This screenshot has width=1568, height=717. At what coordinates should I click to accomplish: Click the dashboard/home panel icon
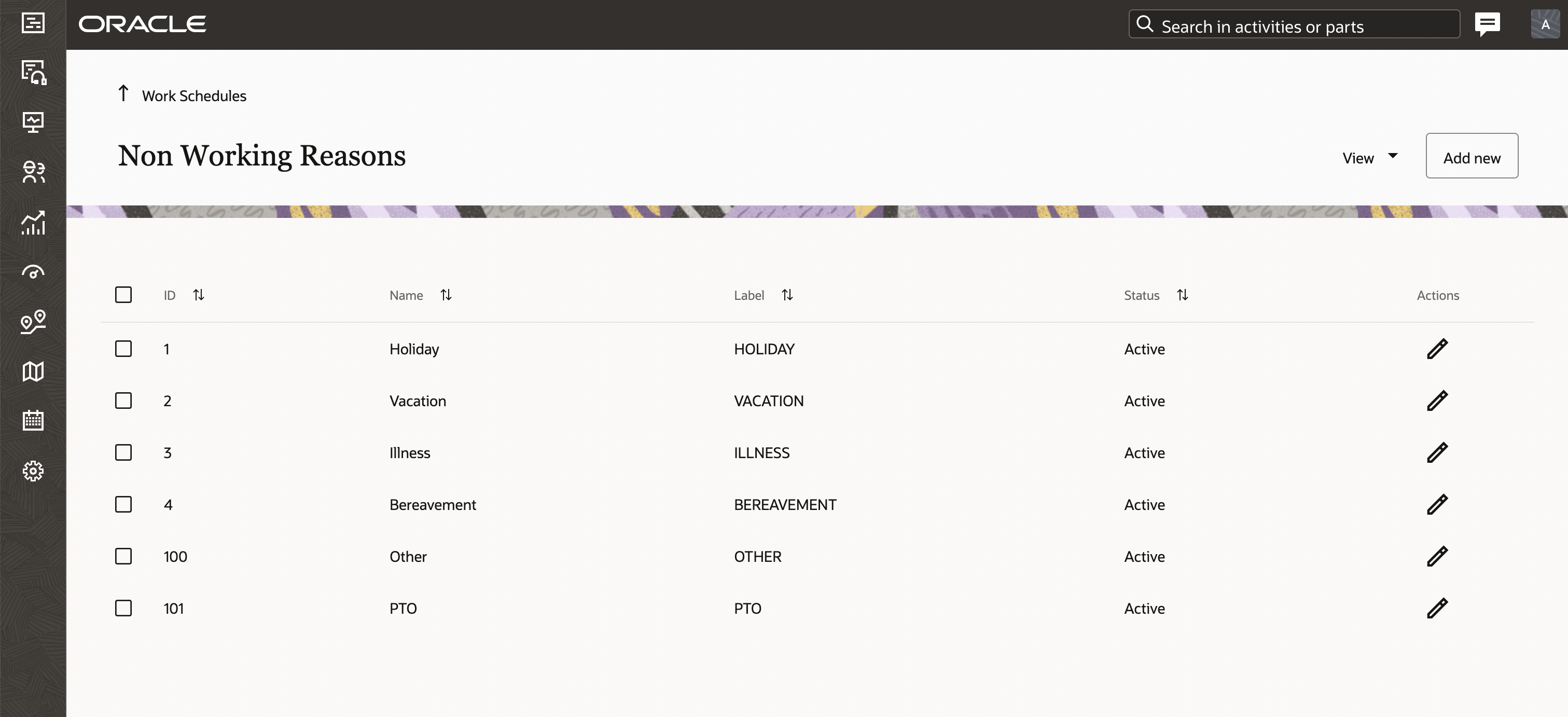pos(33,122)
